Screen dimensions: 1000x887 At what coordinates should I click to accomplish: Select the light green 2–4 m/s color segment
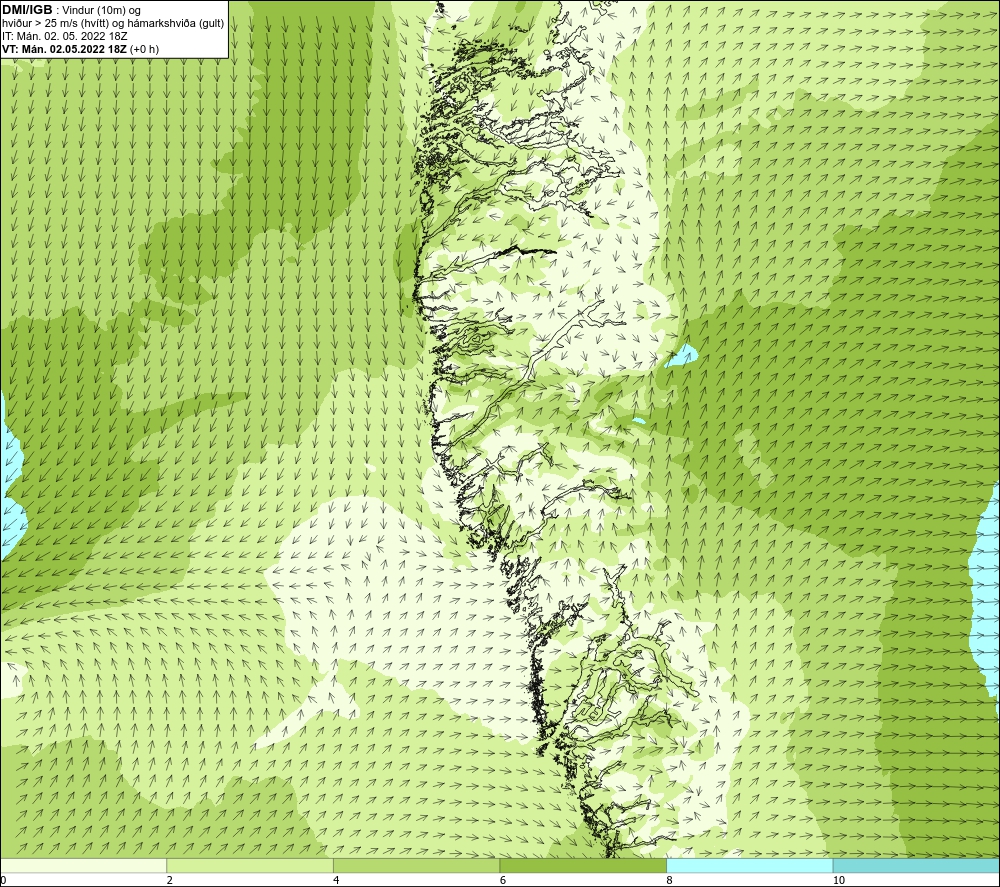coord(250,865)
